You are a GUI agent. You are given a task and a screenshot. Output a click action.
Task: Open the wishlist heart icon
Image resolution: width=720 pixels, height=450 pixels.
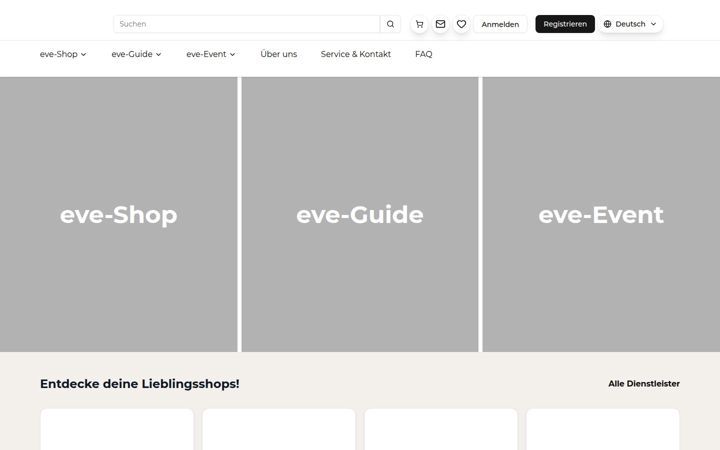(461, 24)
